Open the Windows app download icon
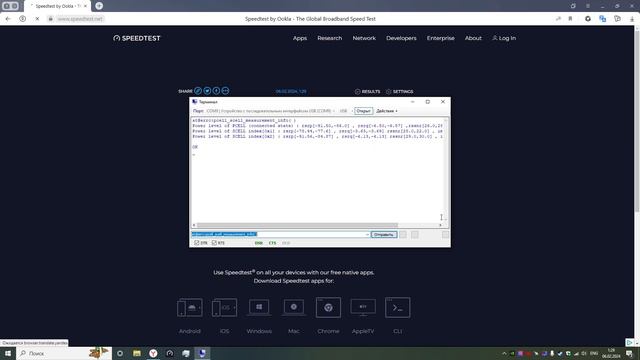640x360 pixels. [x=259, y=307]
